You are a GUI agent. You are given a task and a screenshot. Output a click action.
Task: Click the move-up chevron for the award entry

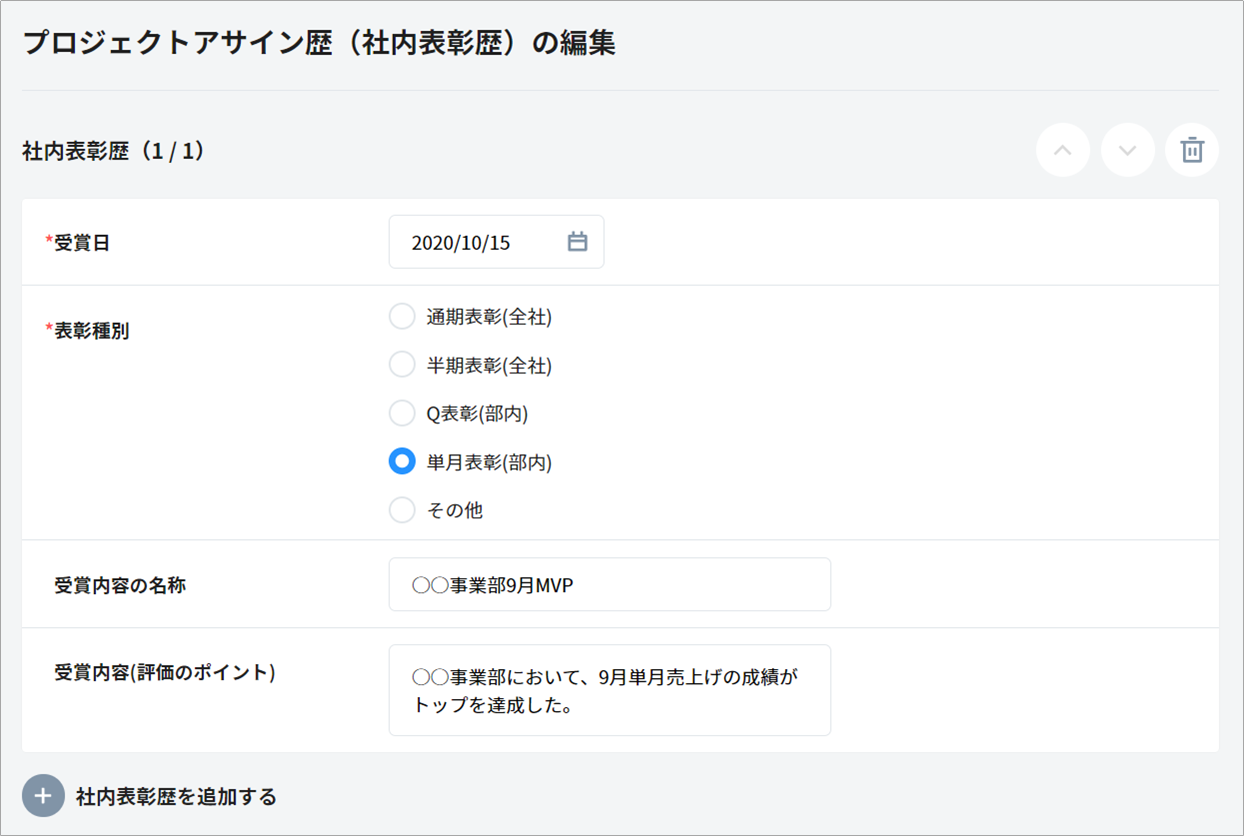point(1063,151)
